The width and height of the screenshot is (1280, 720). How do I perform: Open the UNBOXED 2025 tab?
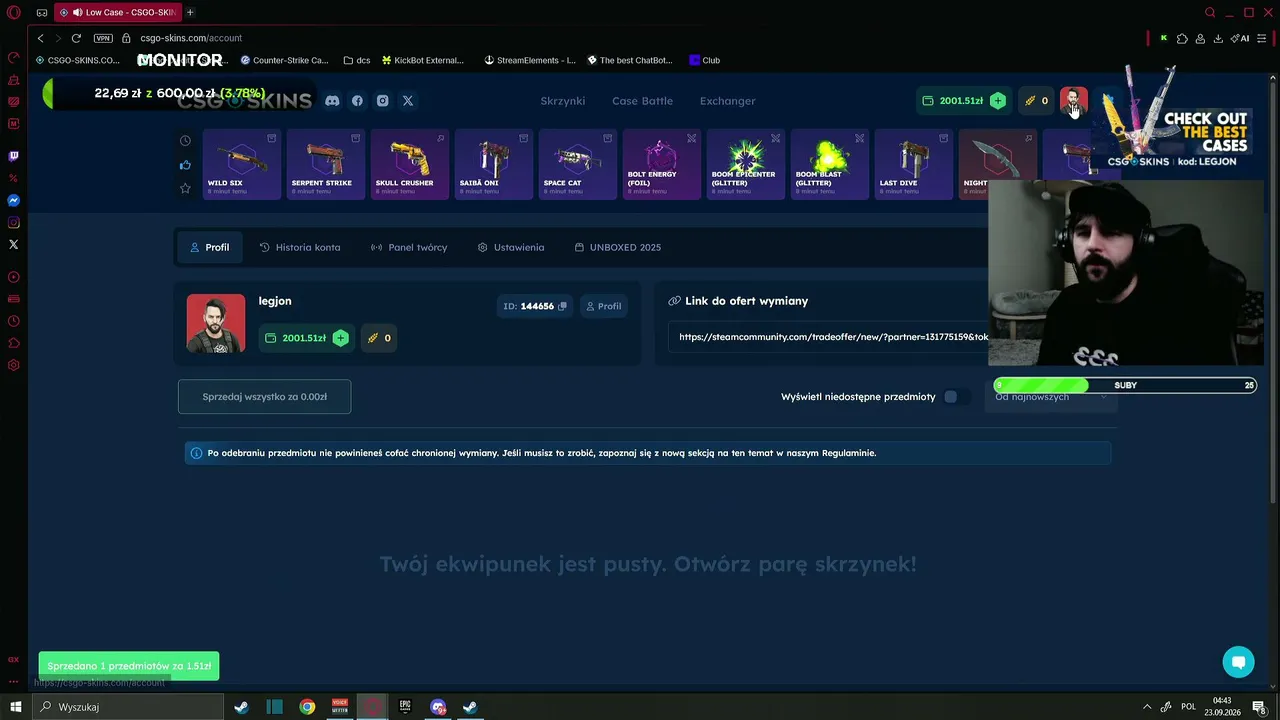(x=618, y=247)
